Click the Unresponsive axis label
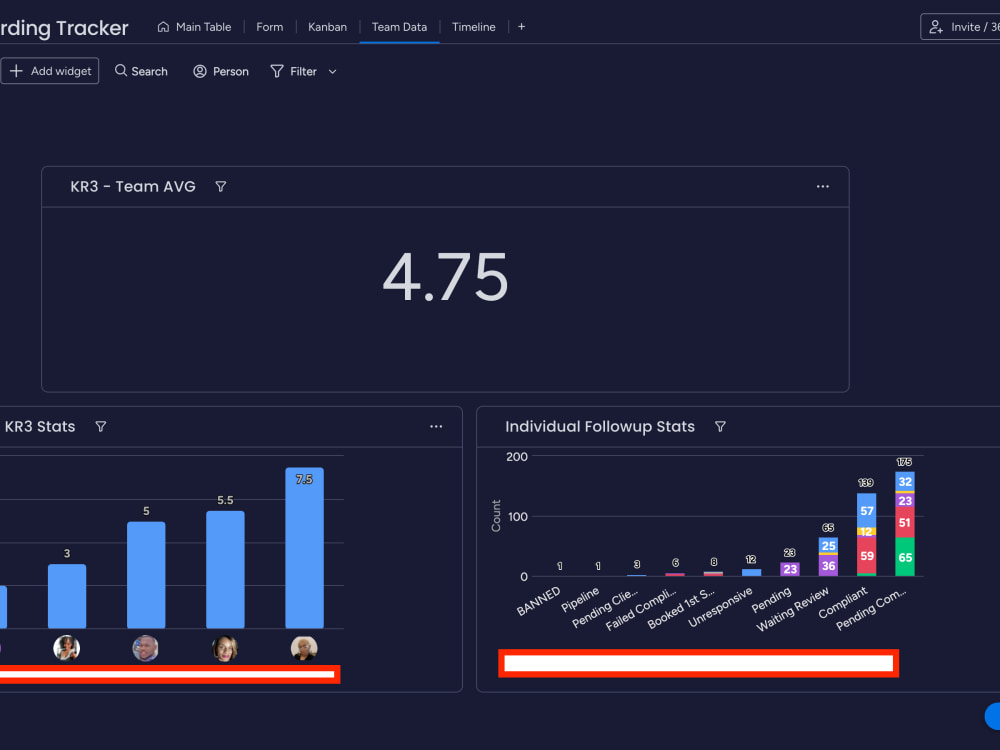Image resolution: width=1000 pixels, height=750 pixels. [x=720, y=607]
